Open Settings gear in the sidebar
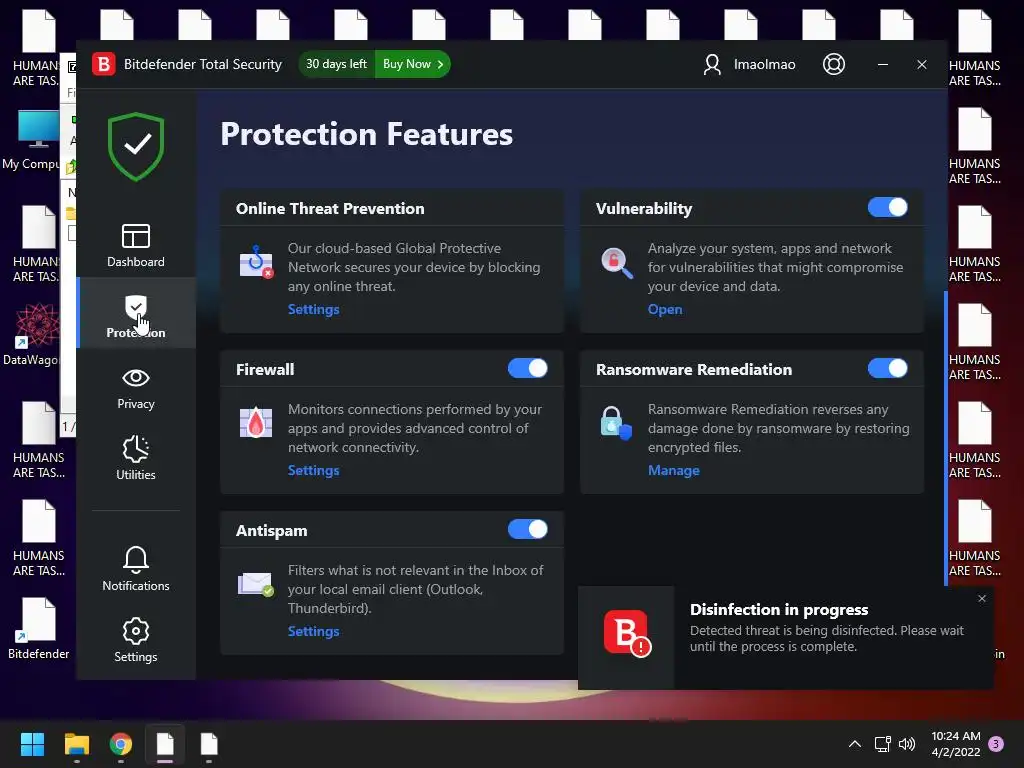Viewport: 1024px width, 768px height. tap(136, 640)
